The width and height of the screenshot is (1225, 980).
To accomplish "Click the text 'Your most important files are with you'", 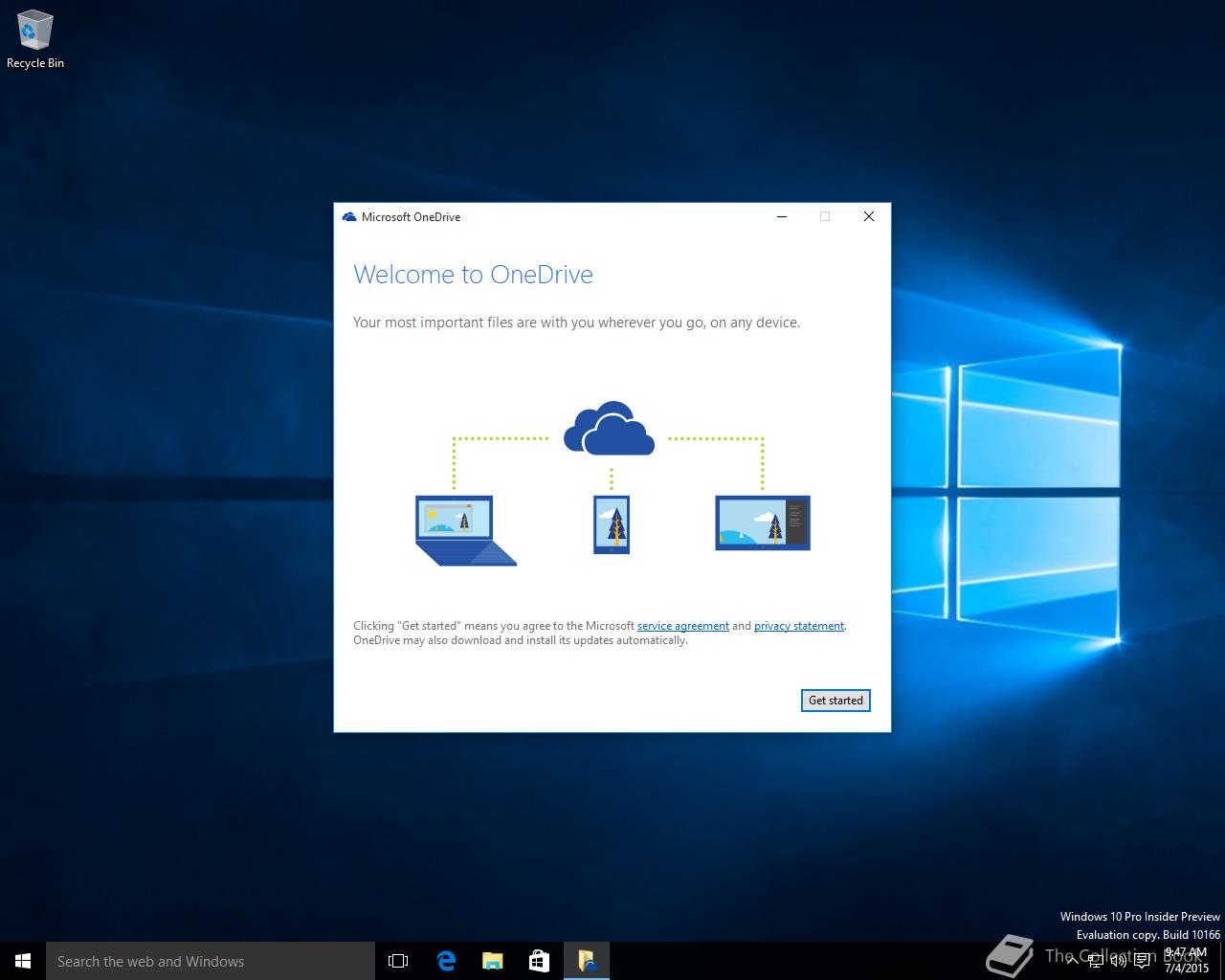I will pyautogui.click(x=474, y=323).
